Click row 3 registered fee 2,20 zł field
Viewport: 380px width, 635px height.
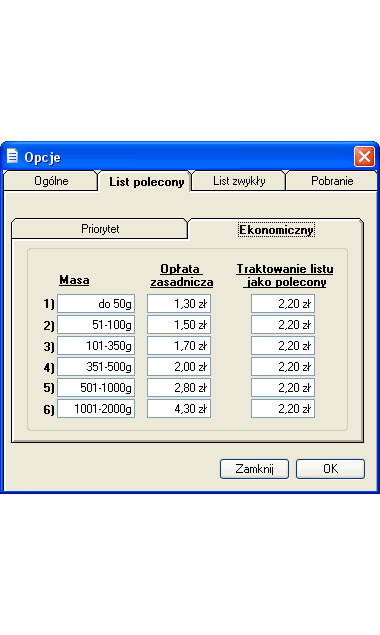283,346
